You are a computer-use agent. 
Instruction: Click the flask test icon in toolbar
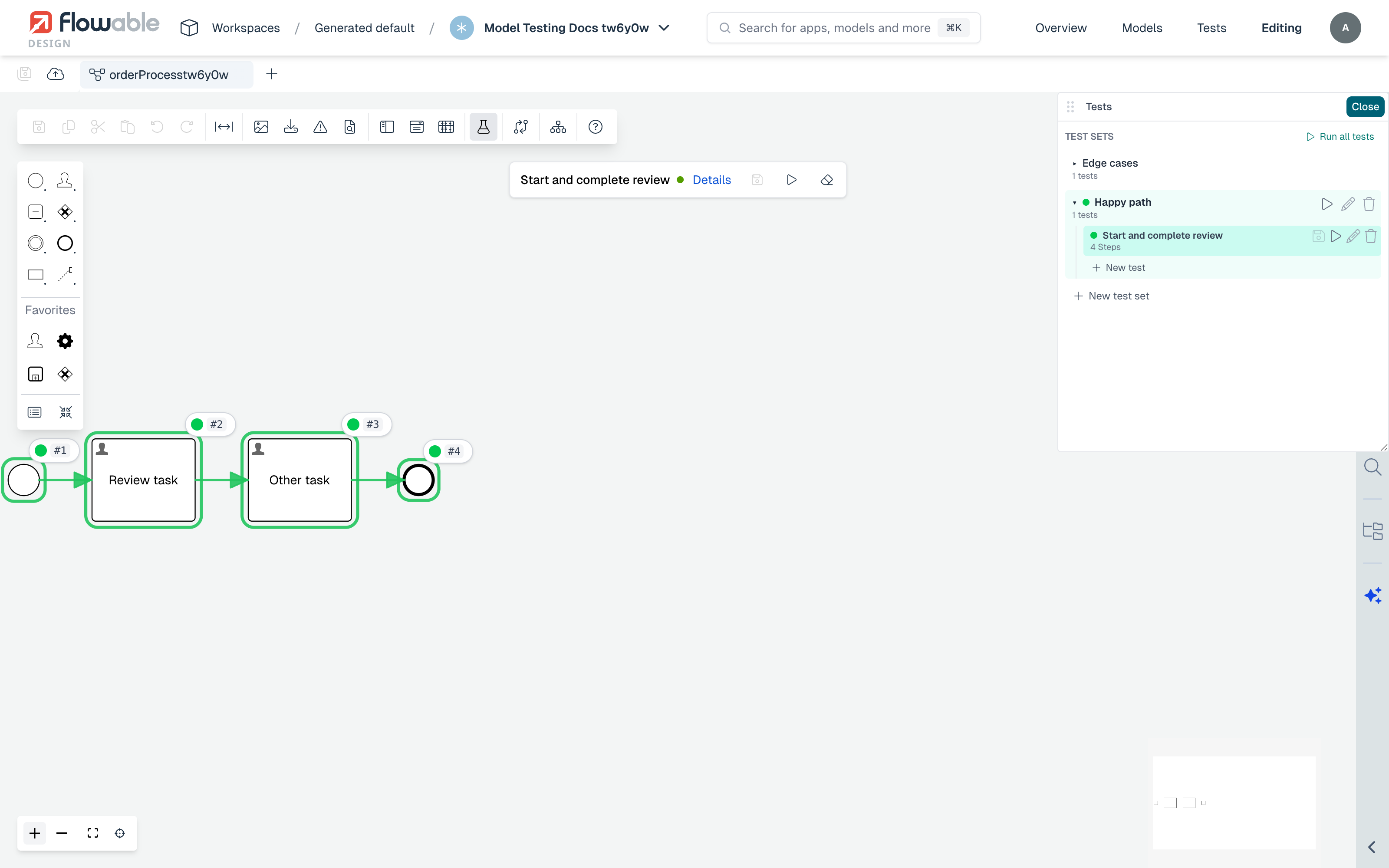tap(483, 127)
